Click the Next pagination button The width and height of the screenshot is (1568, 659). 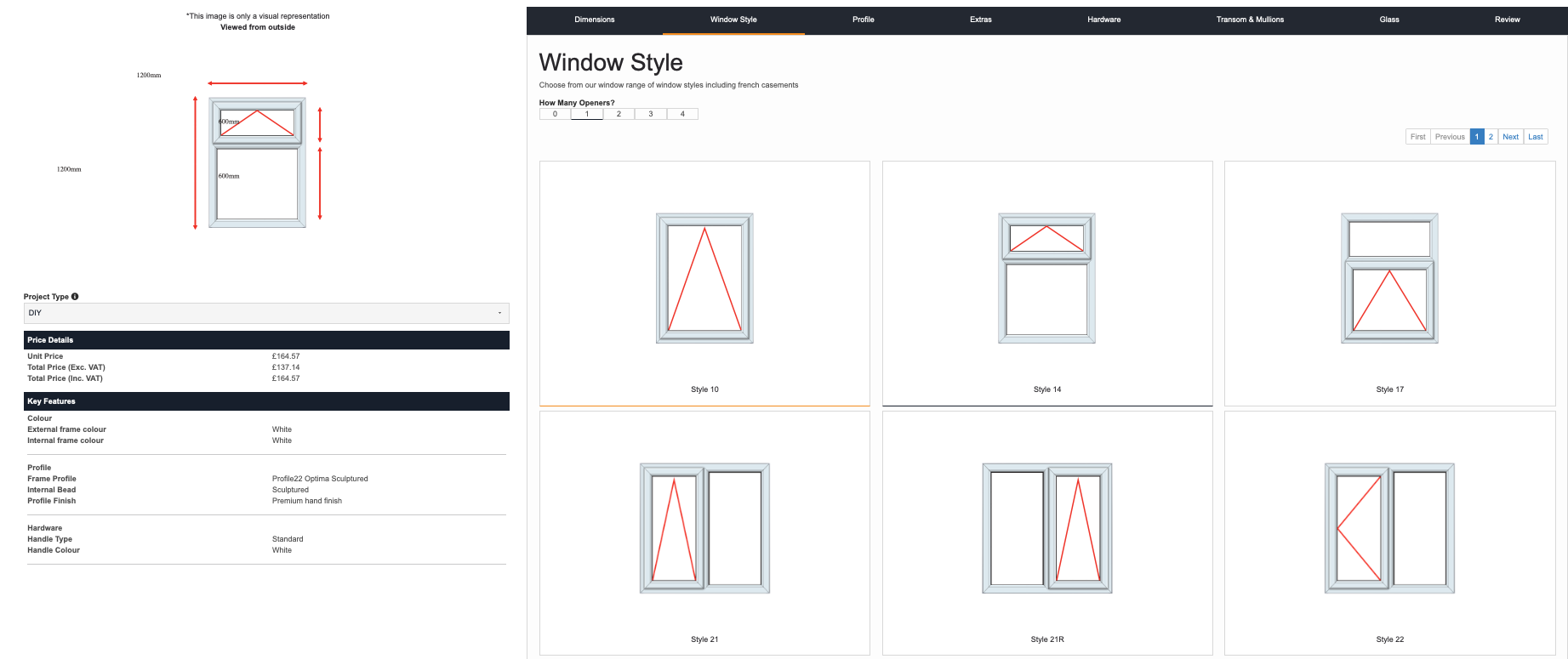[1510, 137]
